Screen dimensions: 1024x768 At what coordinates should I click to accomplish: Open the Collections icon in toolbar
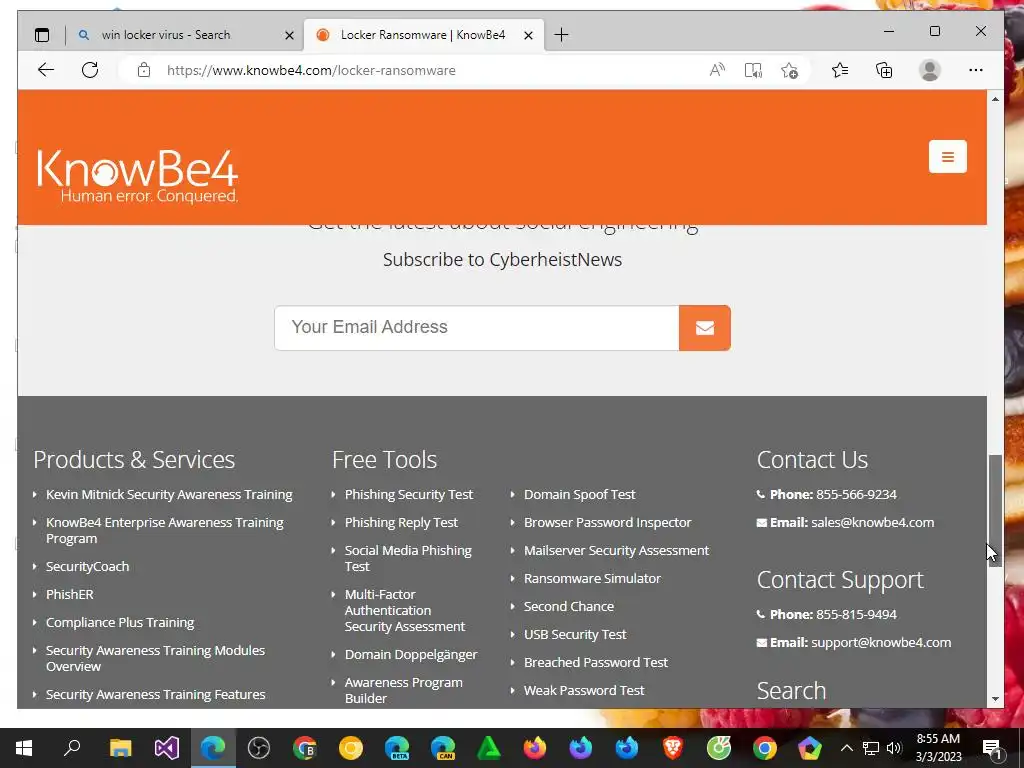click(884, 70)
